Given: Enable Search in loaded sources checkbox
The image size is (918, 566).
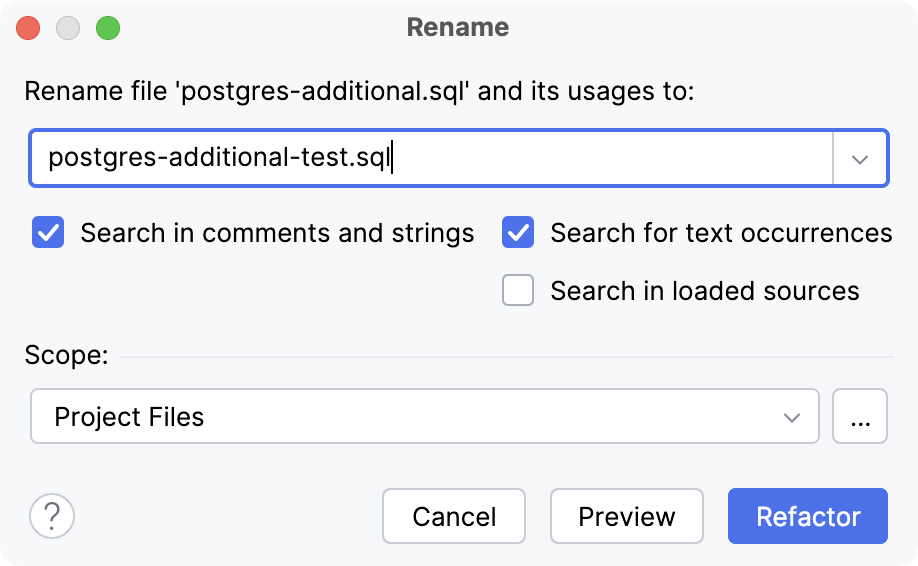Looking at the screenshot, I should coord(518,291).
